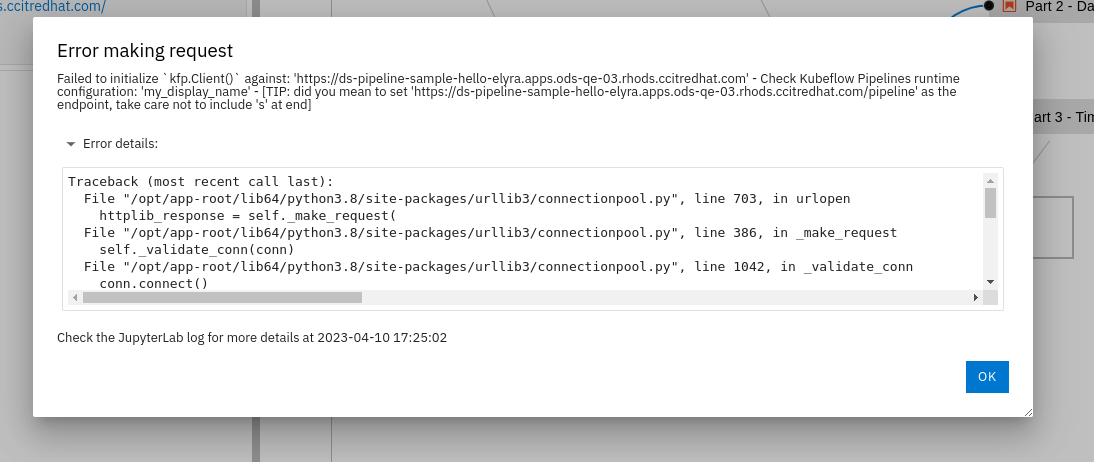Image resolution: width=1094 pixels, height=462 pixels.
Task: Click the horizontal scroll-left arrow
Action: pyautogui.click(x=74, y=298)
